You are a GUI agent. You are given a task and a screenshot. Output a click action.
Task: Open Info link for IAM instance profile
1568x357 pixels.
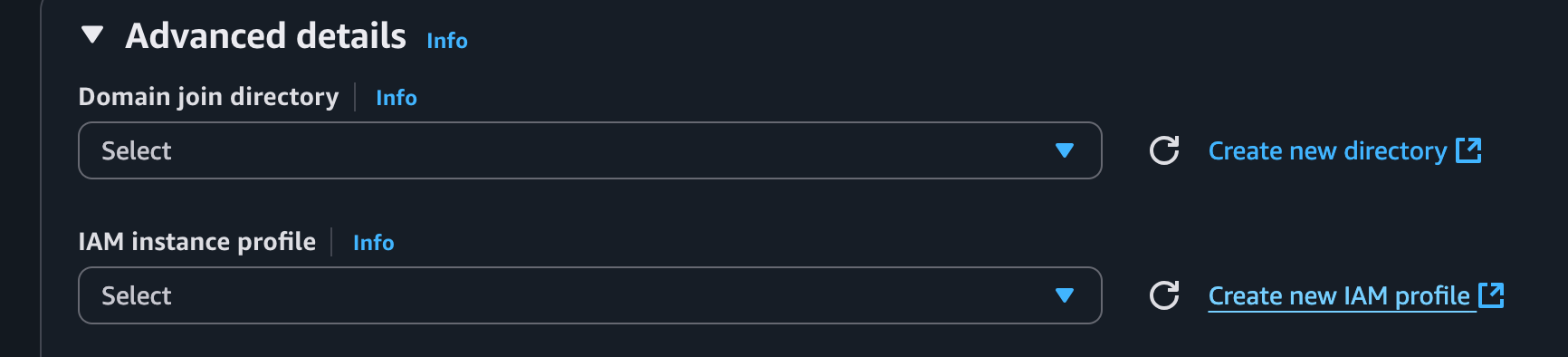tap(374, 243)
